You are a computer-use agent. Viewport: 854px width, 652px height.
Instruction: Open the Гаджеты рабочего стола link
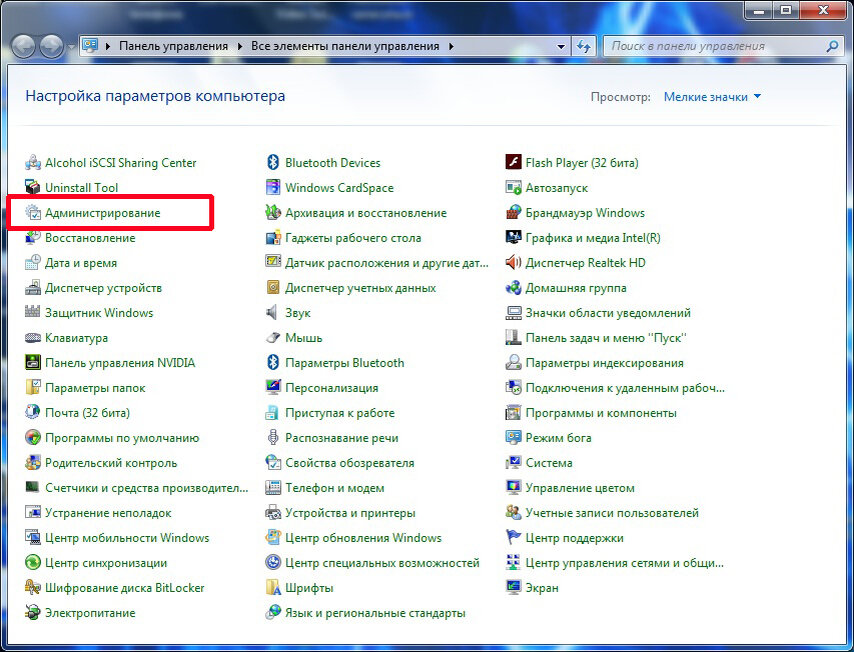click(x=353, y=238)
